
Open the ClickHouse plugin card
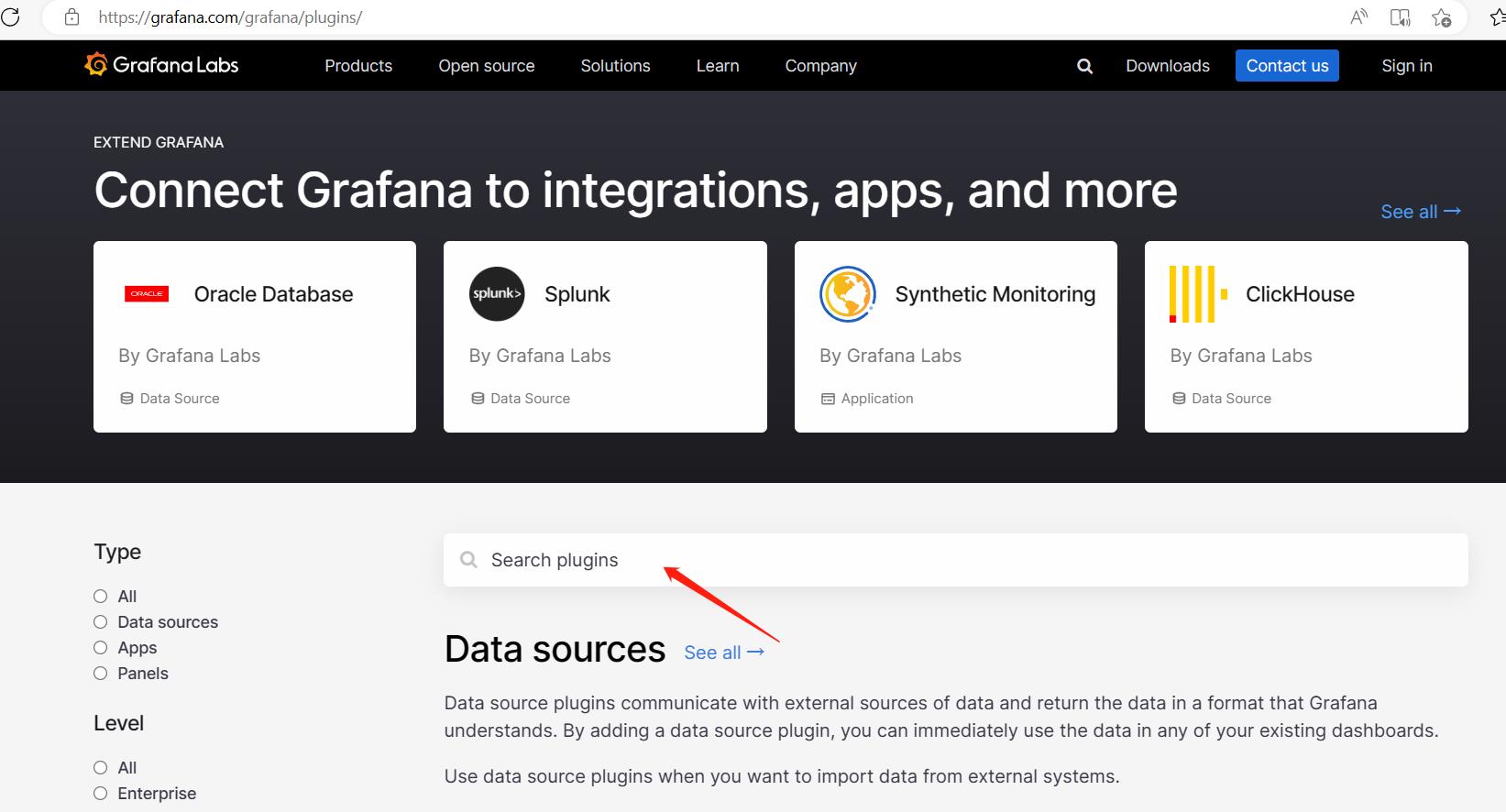coord(1306,336)
